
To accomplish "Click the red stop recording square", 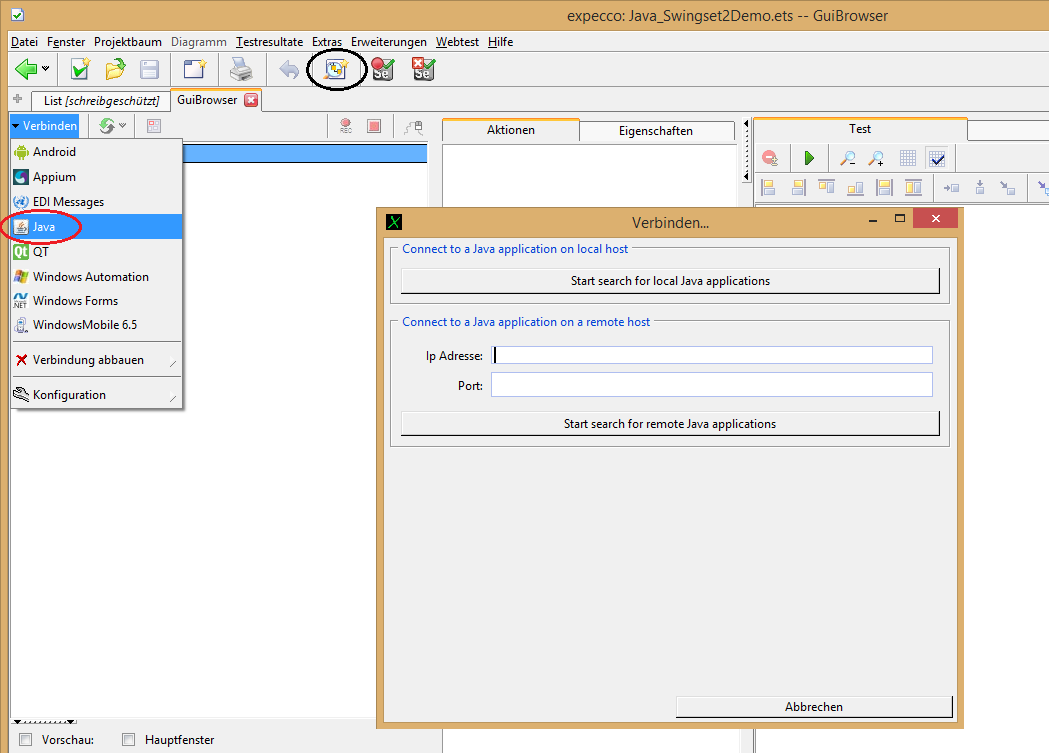I will [374, 126].
